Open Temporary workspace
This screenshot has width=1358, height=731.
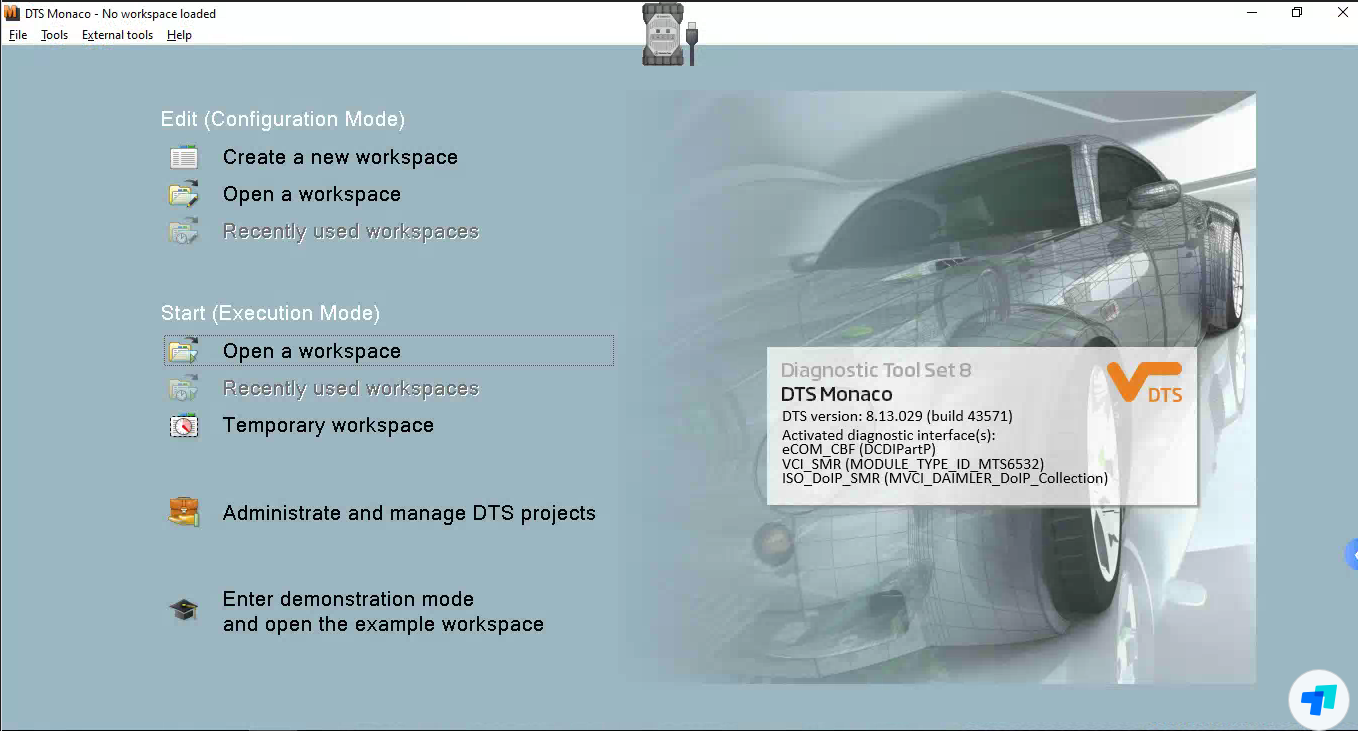328,425
